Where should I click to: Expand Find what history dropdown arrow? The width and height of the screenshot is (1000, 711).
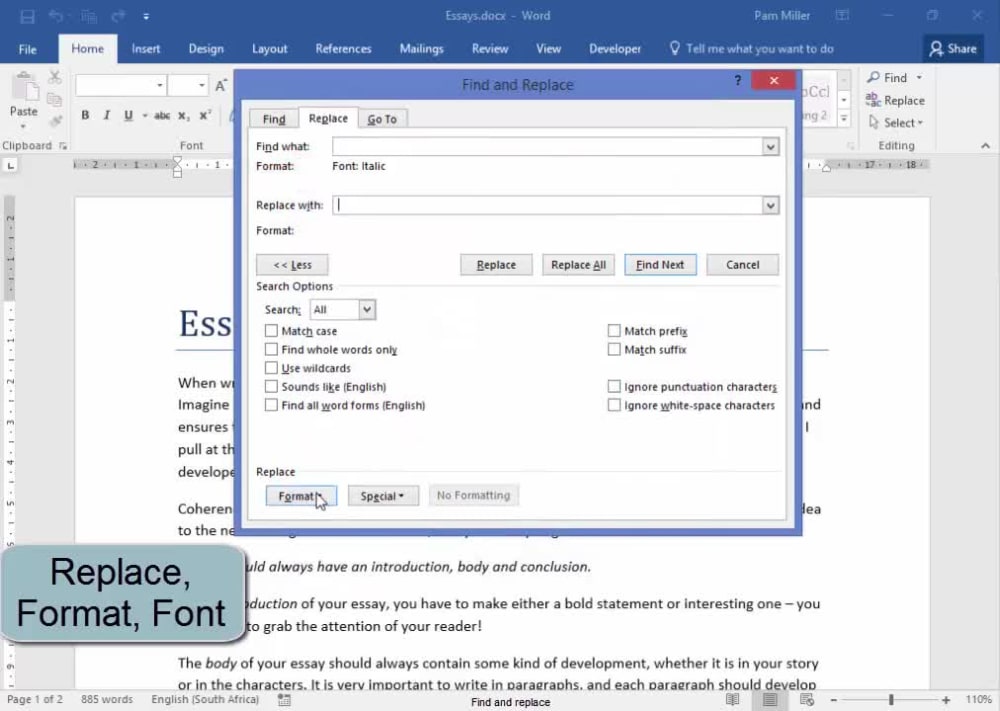[x=770, y=147]
